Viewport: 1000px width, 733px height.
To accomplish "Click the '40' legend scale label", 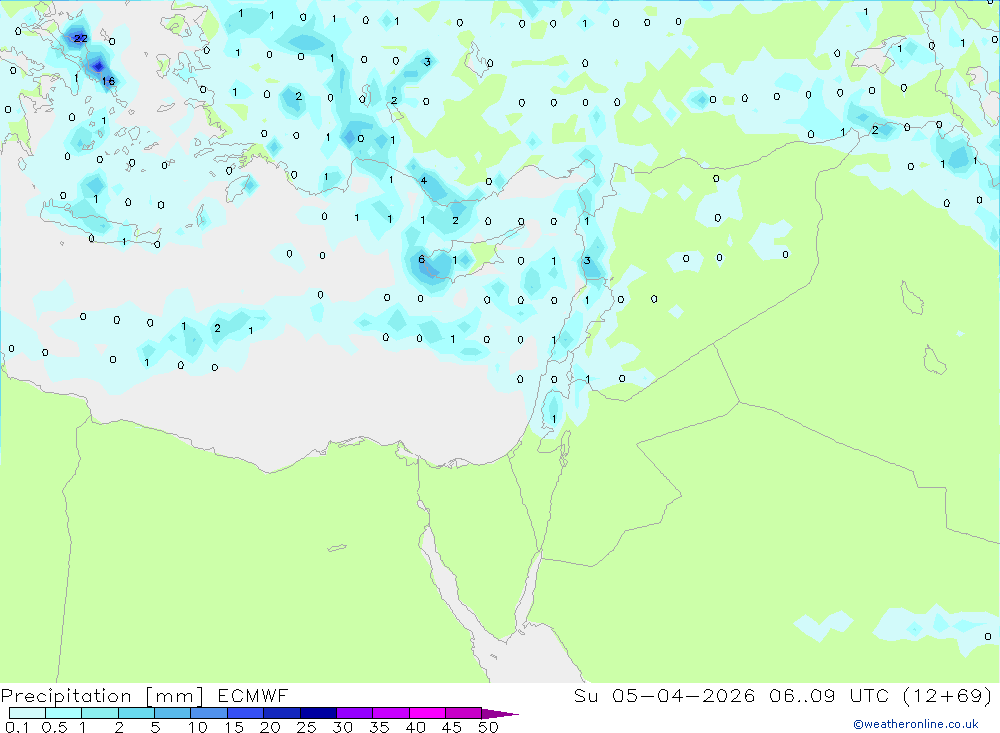I will 416,727.
